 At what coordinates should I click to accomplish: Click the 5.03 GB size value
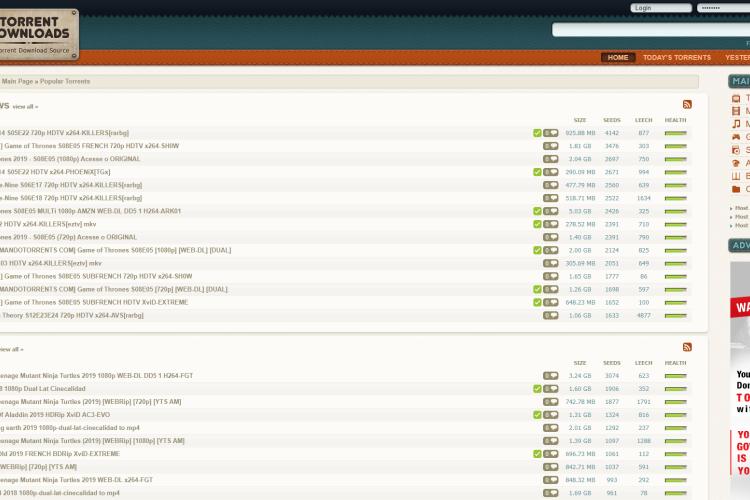tap(580, 211)
